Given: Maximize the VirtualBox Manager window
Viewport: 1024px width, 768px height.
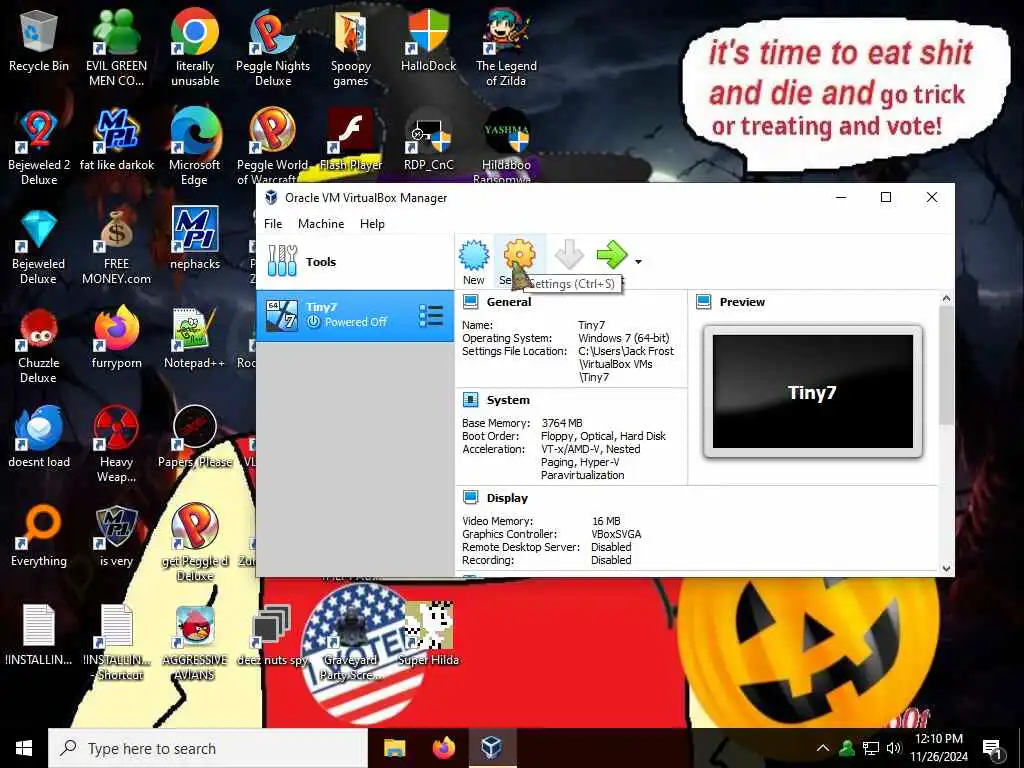Looking at the screenshot, I should click(886, 197).
